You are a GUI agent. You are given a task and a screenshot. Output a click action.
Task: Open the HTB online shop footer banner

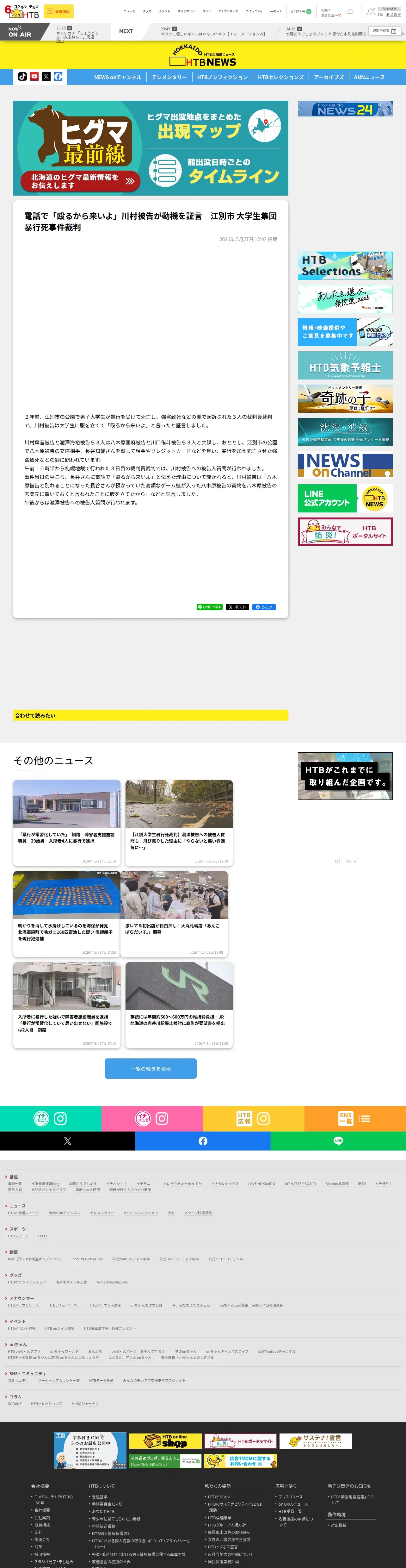point(165,1441)
